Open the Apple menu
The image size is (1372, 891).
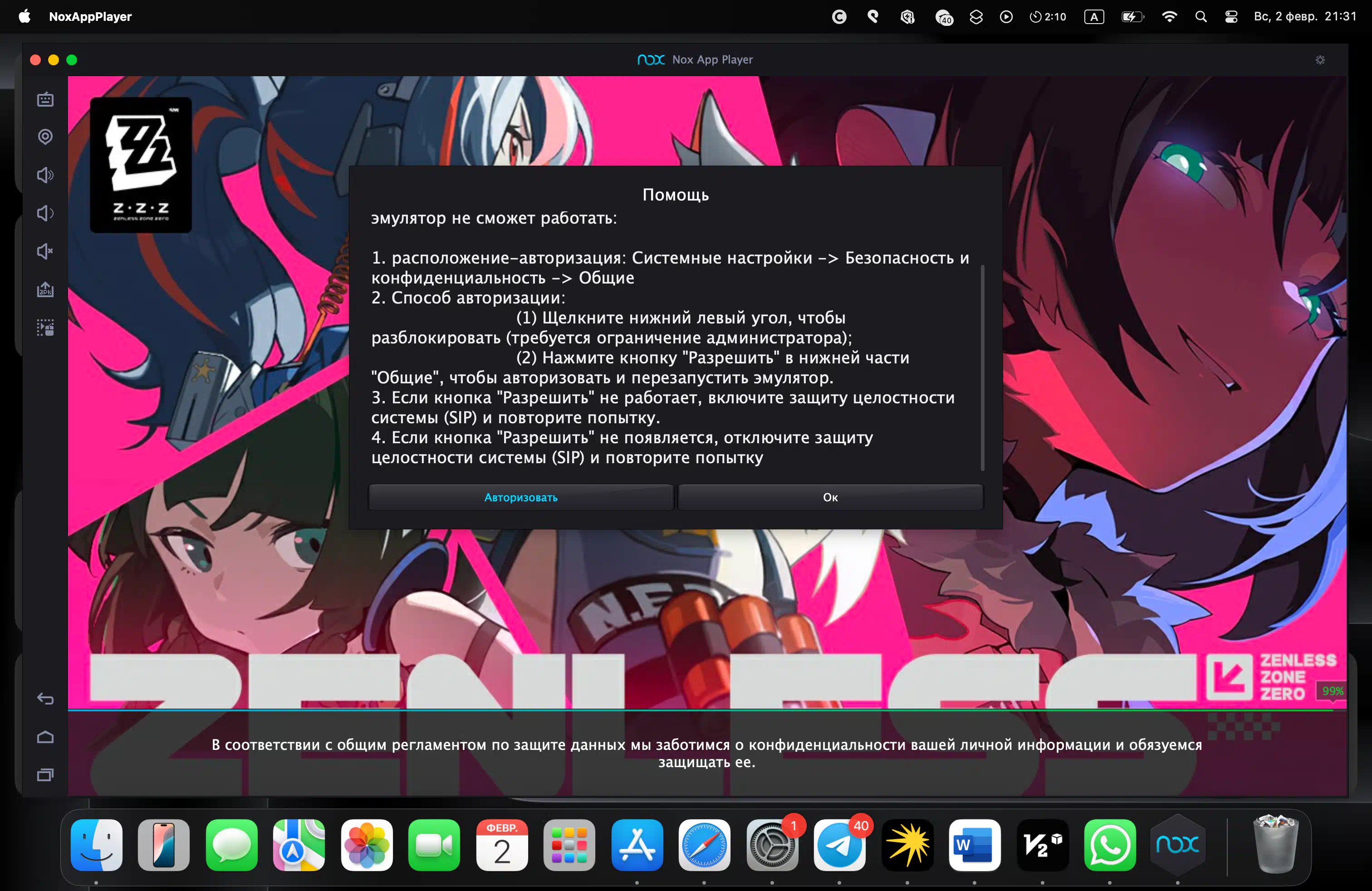tap(24, 16)
